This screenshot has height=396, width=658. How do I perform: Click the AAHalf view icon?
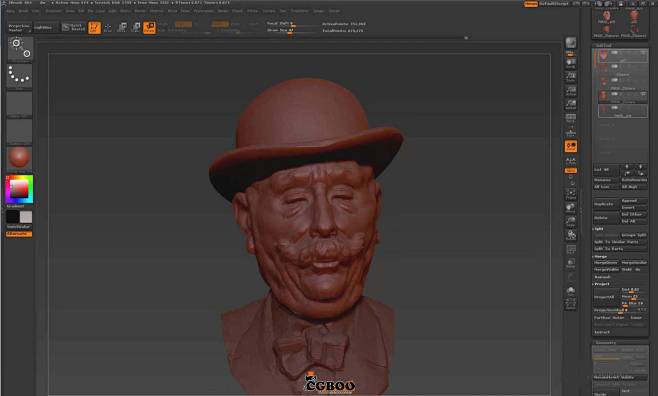point(571,104)
